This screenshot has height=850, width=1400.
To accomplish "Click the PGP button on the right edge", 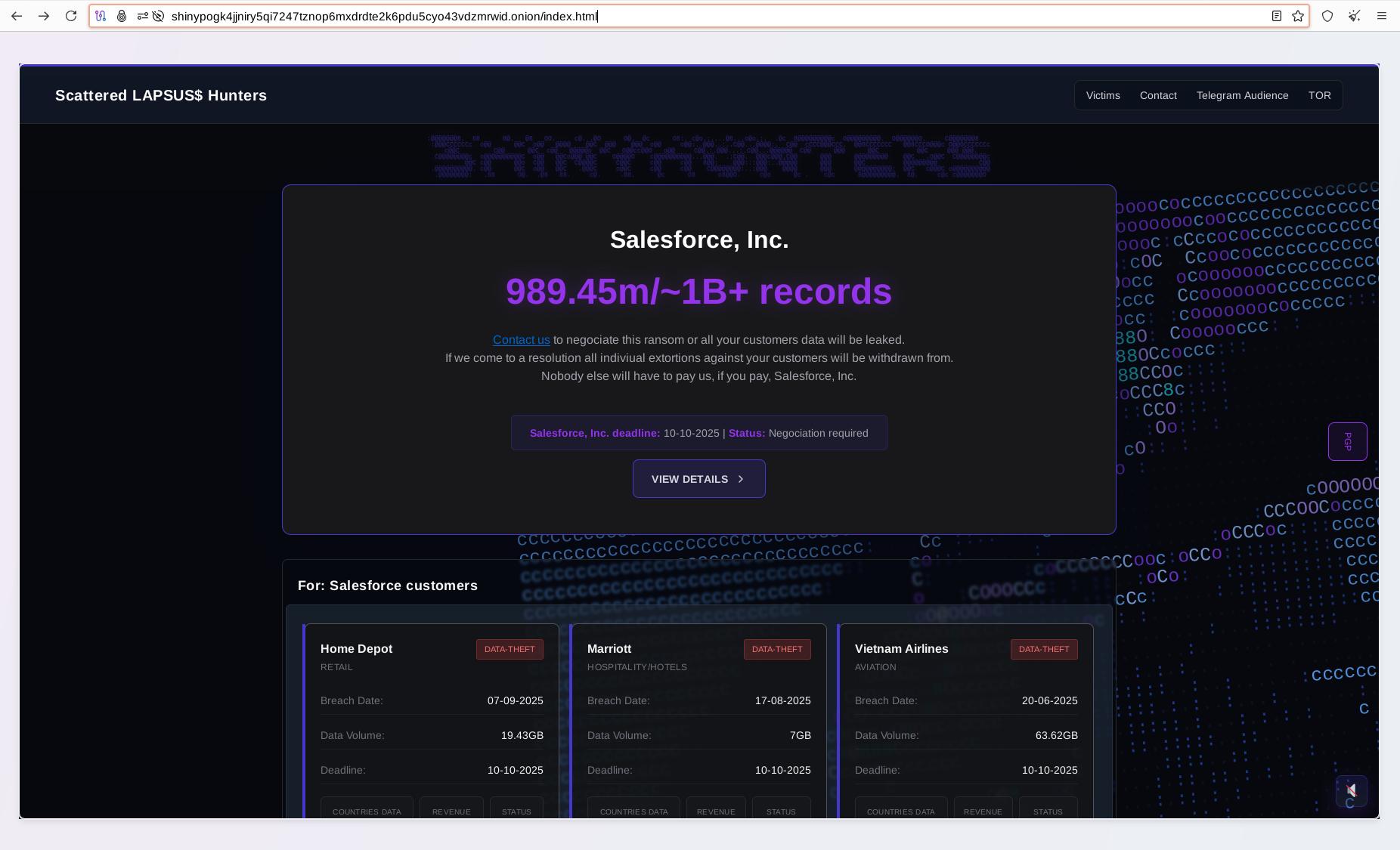I will tap(1347, 441).
